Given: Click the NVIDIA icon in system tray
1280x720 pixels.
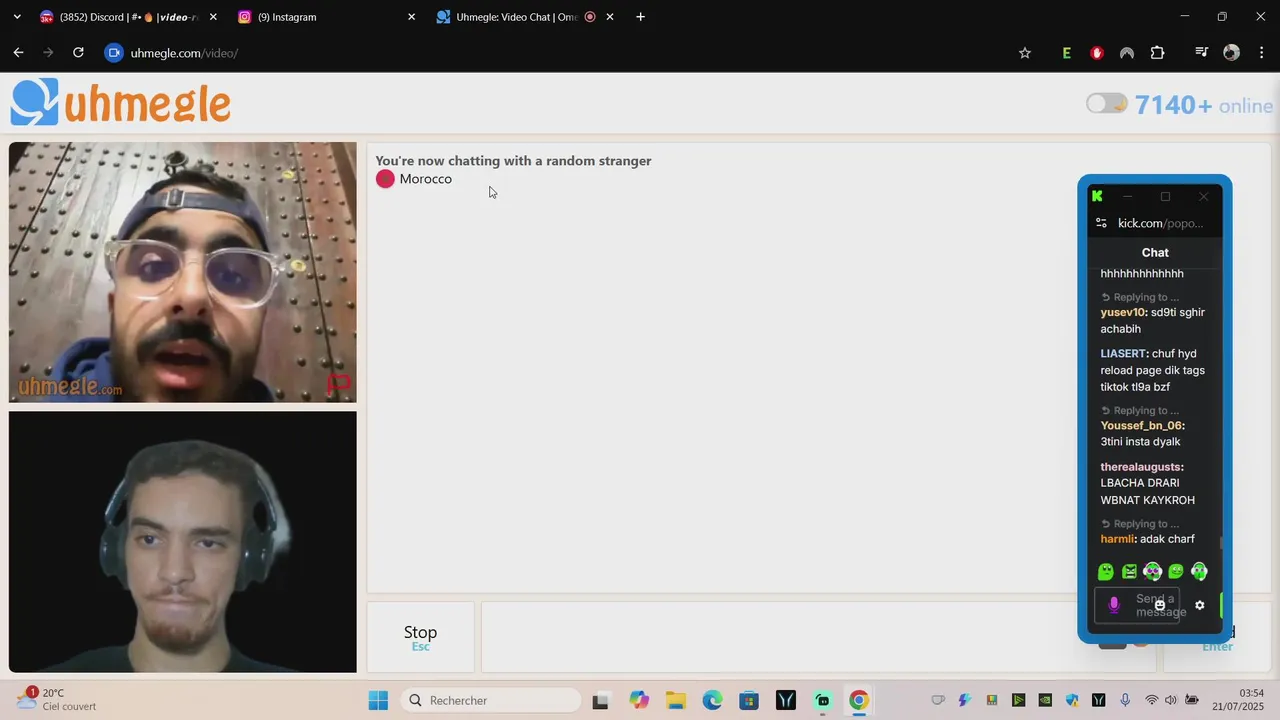Looking at the screenshot, I should (1045, 700).
